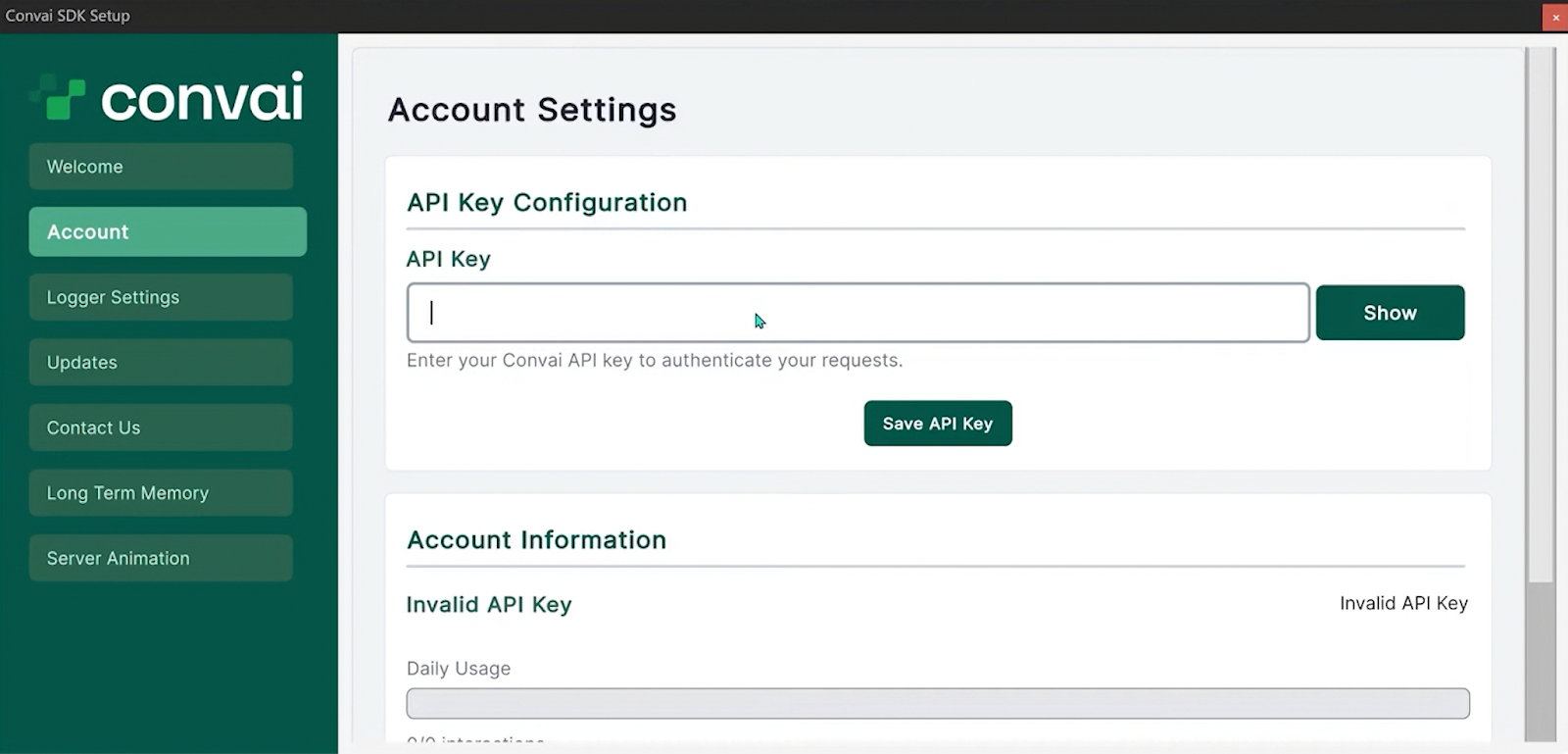Click the API key helper description text
Viewport: 1568px width, 754px height.
[655, 361]
